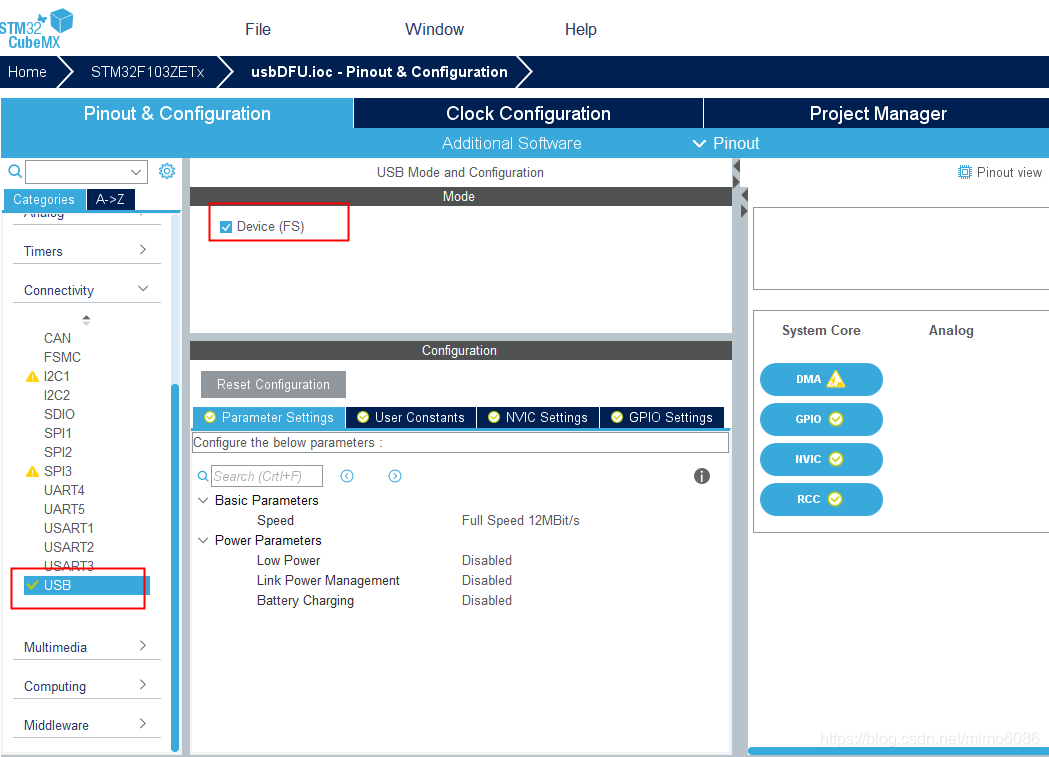Screen dimensions: 1049x757
Task: Switch to A->Z sorting tab
Action: [110, 199]
